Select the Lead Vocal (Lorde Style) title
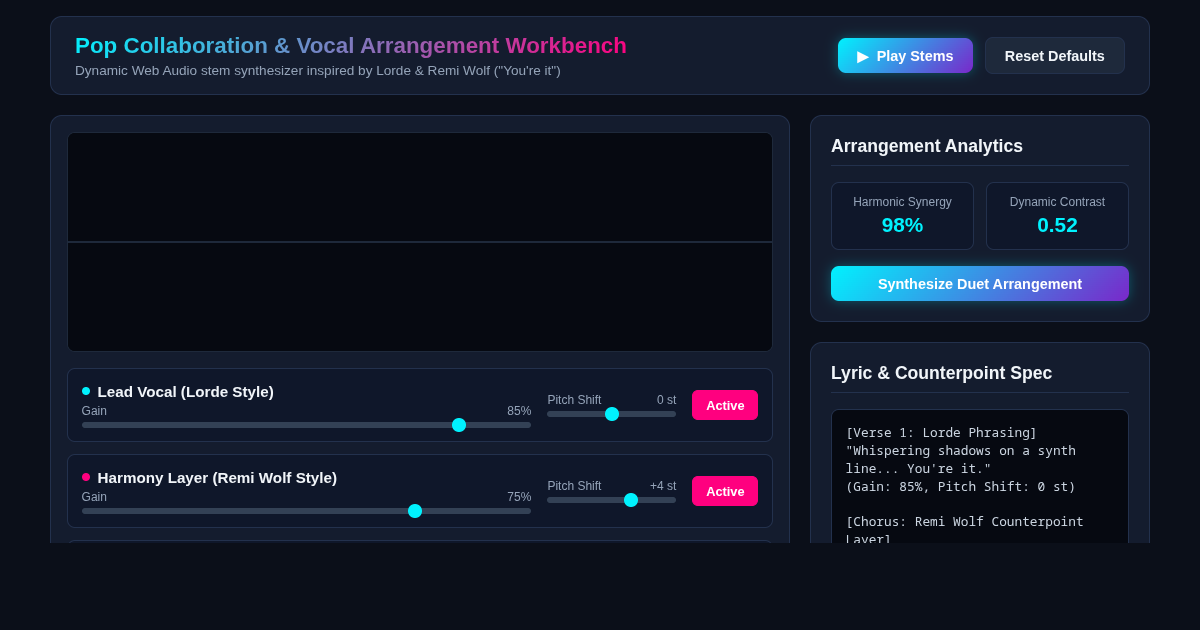The width and height of the screenshot is (1200, 630). 186,392
